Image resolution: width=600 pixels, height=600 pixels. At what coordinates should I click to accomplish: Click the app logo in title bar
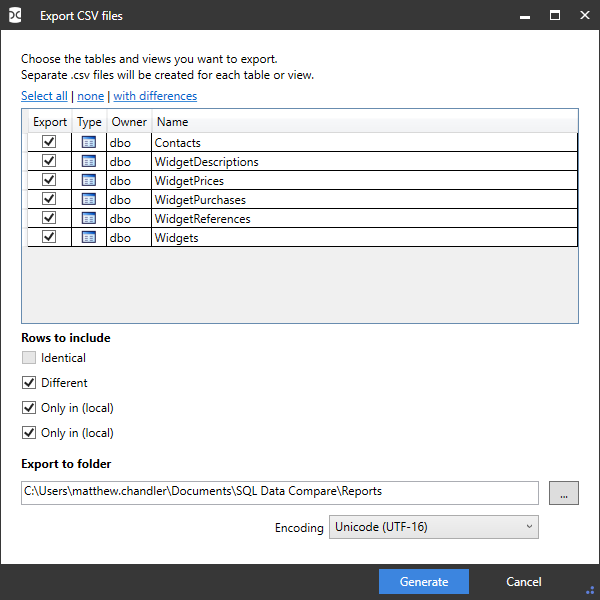(x=16, y=16)
